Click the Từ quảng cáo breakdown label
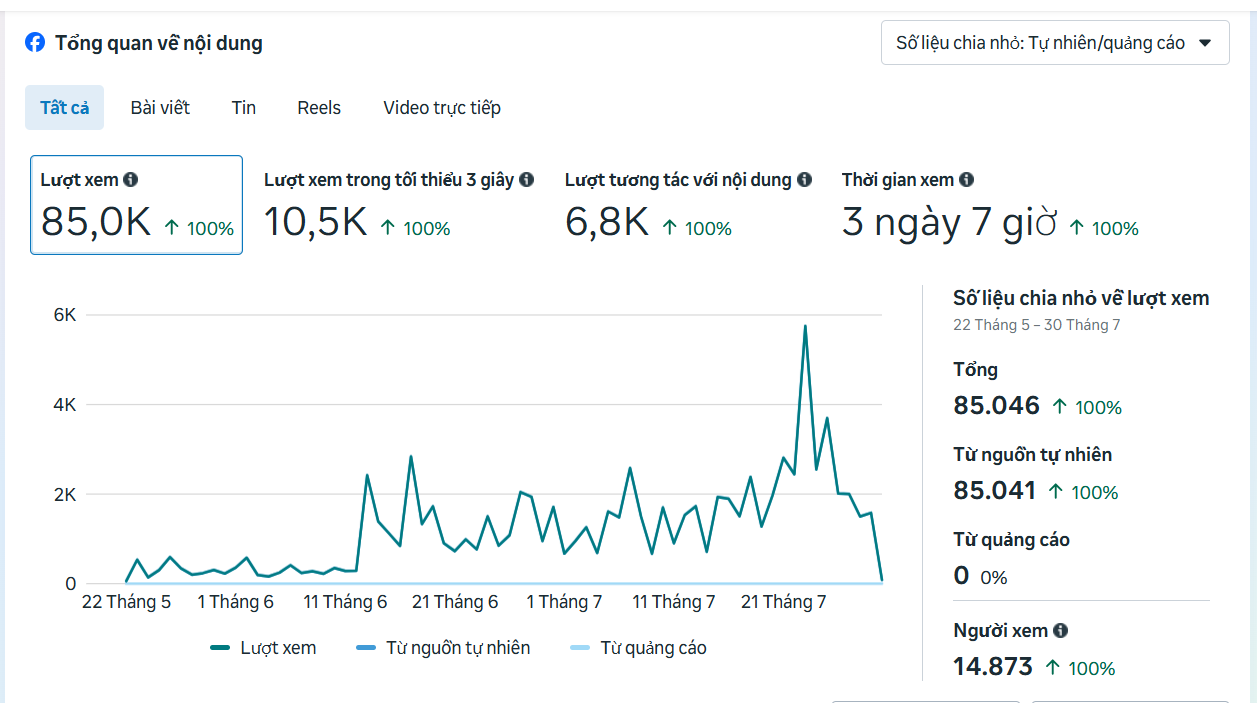The height and width of the screenshot is (703, 1257). click(1011, 540)
